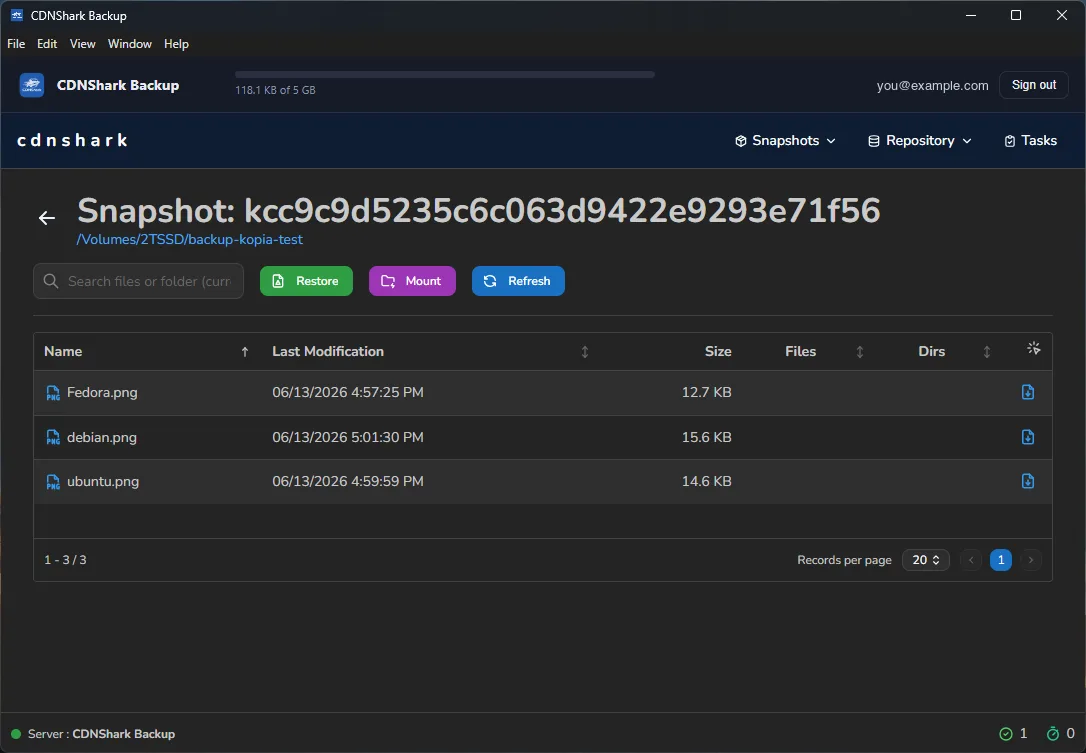Image resolution: width=1086 pixels, height=753 pixels.
Task: Click the blue Refresh button
Action: click(x=518, y=281)
